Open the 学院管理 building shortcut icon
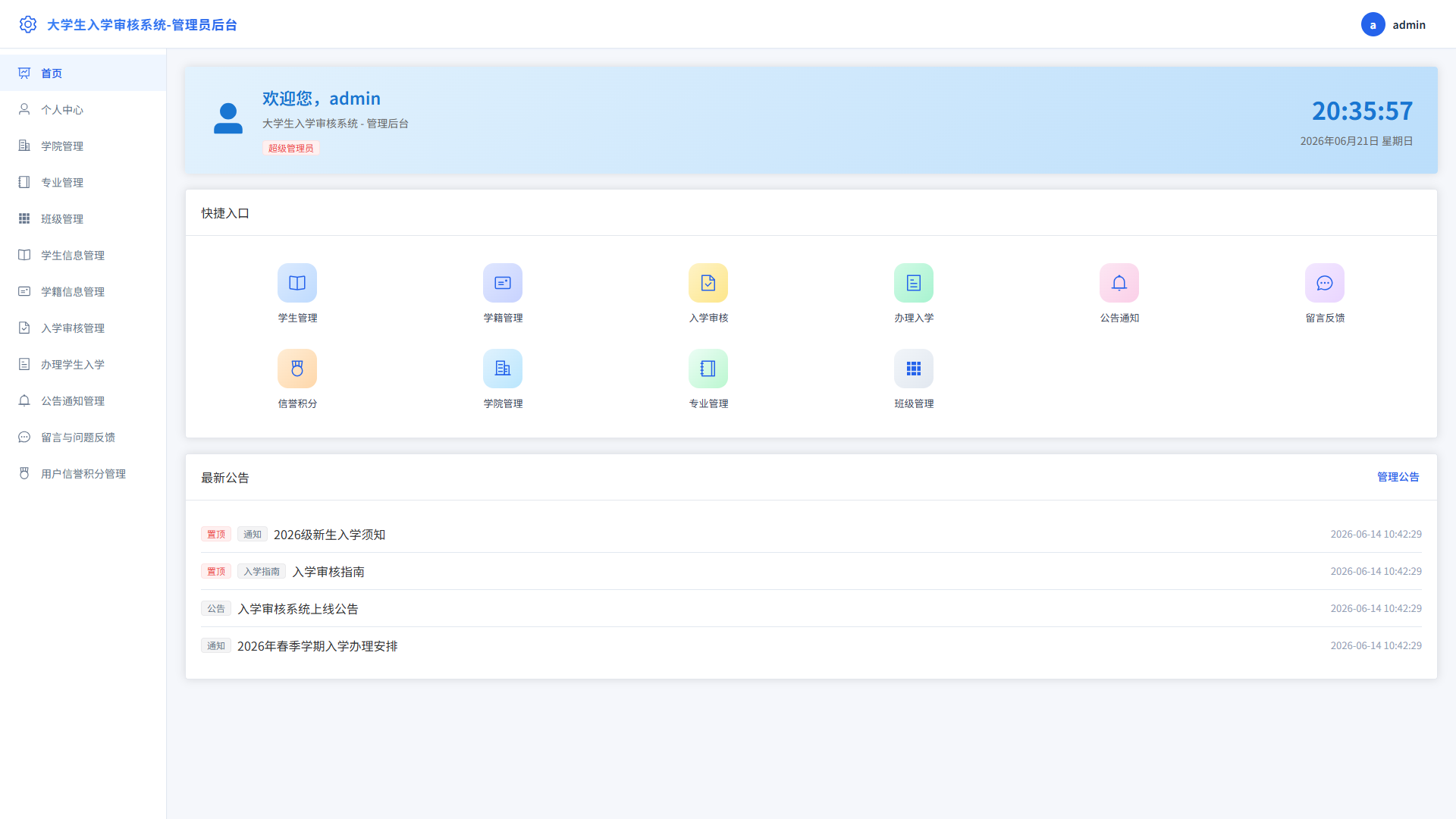This screenshot has height=819, width=1456. coord(503,369)
